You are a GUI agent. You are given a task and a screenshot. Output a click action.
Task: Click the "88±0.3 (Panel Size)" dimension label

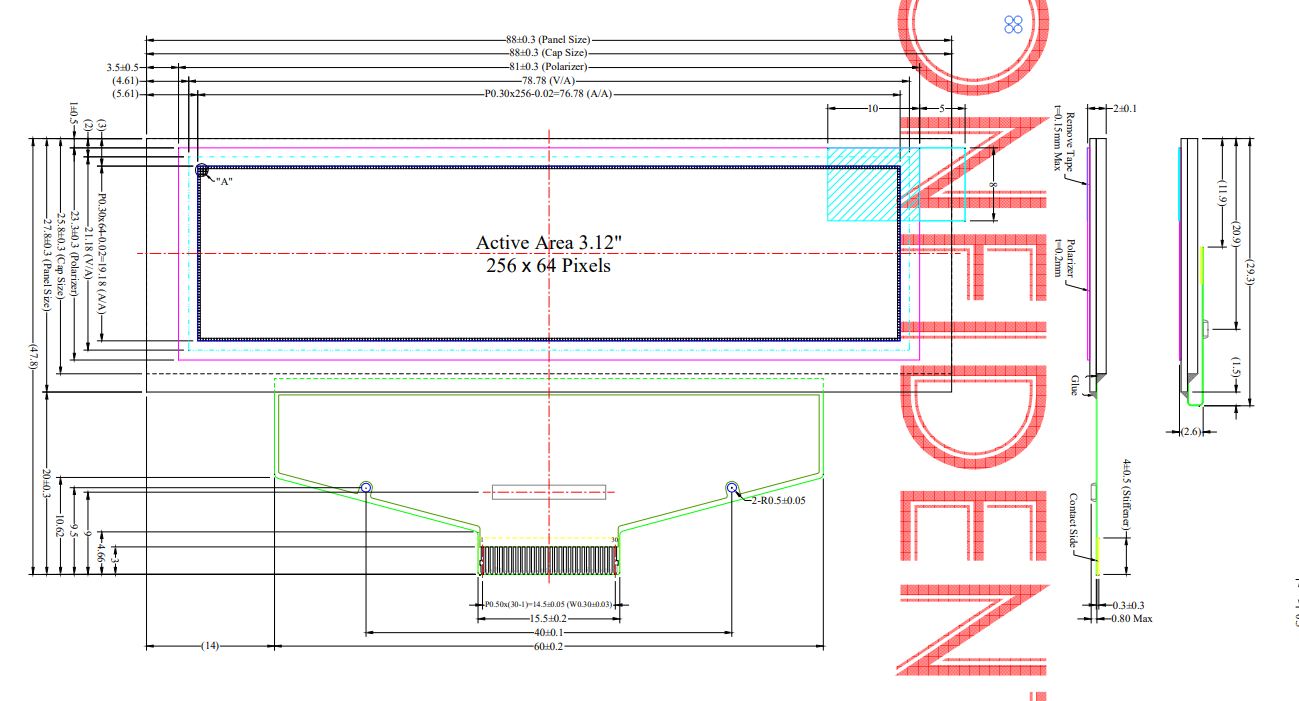(x=547, y=39)
